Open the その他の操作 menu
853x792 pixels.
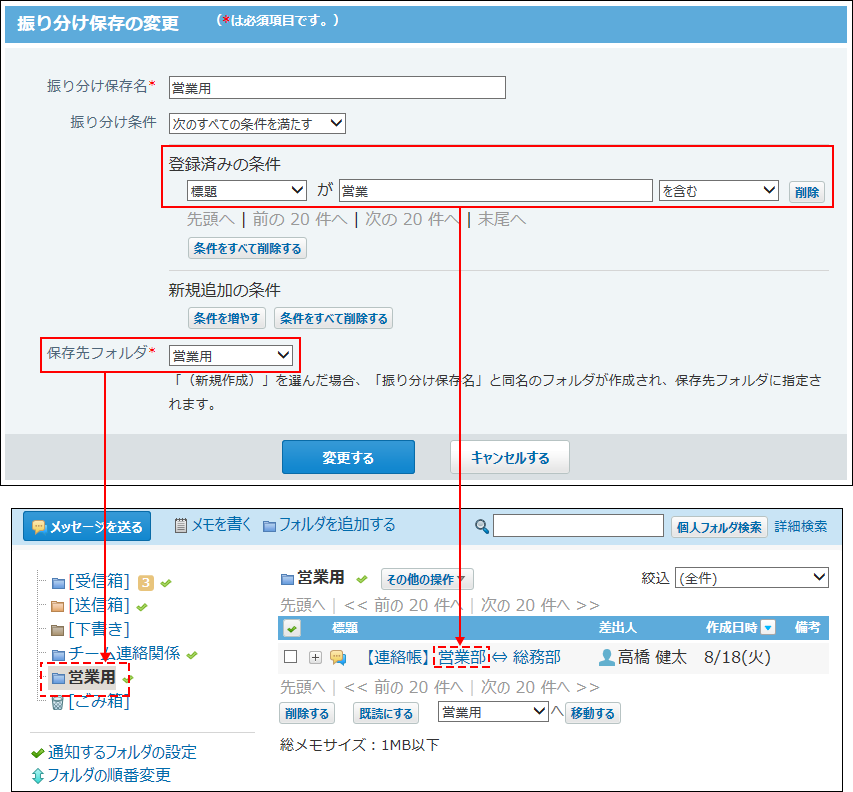click(427, 579)
